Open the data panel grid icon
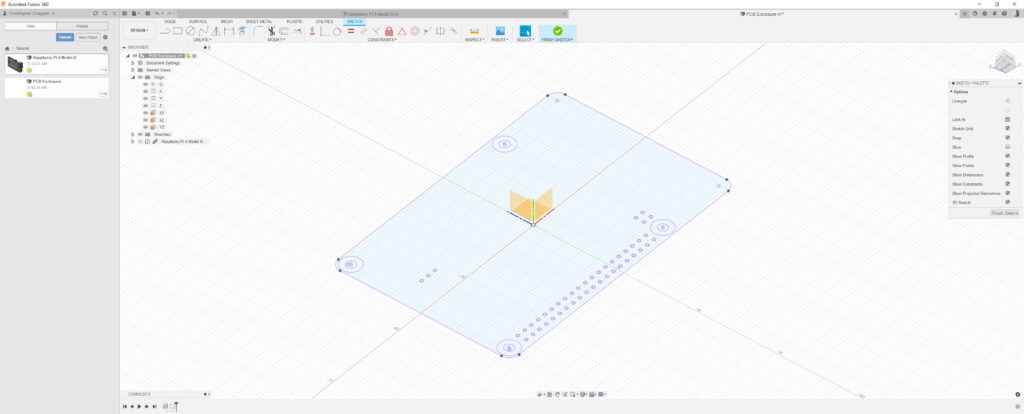 coord(125,13)
